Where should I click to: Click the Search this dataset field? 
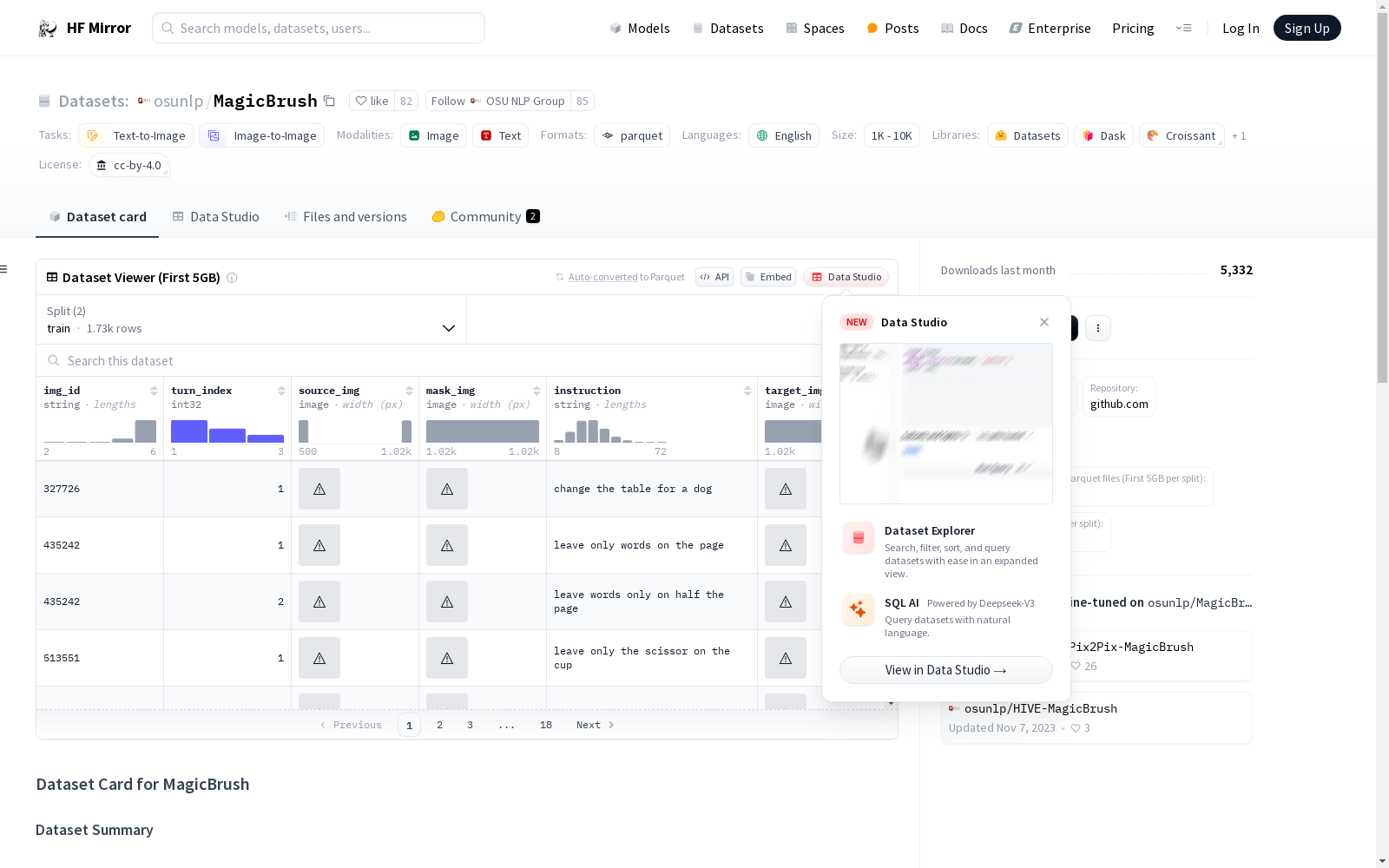click(x=430, y=360)
